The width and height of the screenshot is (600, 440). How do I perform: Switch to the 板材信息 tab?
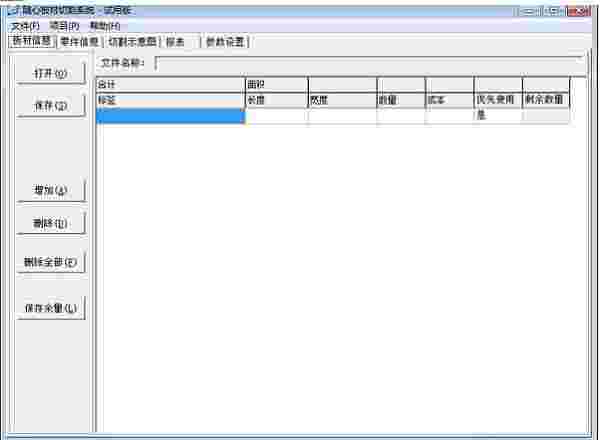(x=32, y=41)
